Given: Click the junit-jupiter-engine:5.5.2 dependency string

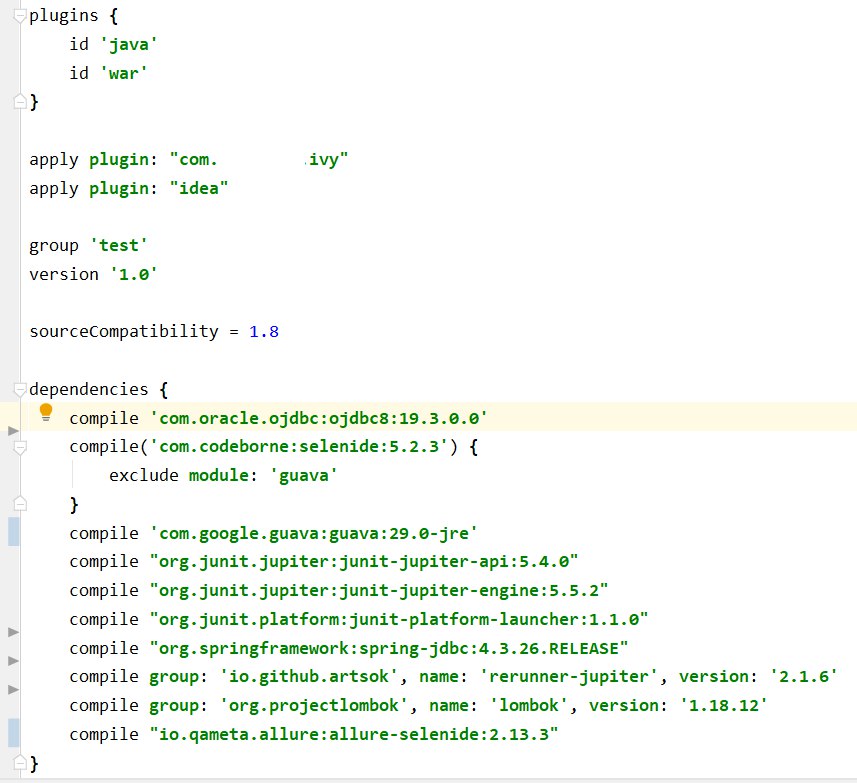Looking at the screenshot, I should [x=379, y=591].
